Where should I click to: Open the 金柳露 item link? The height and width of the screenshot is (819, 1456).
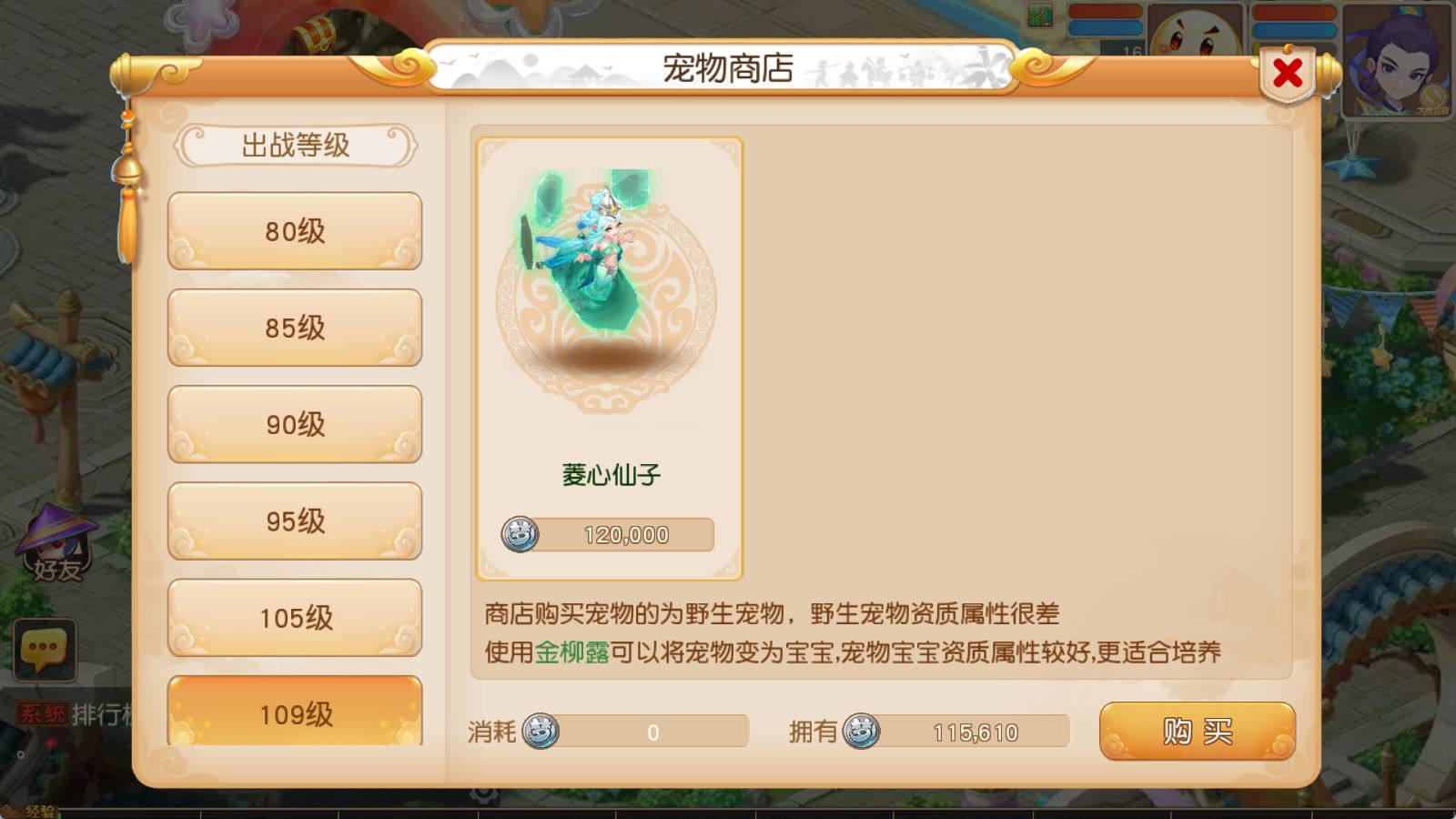(571, 652)
